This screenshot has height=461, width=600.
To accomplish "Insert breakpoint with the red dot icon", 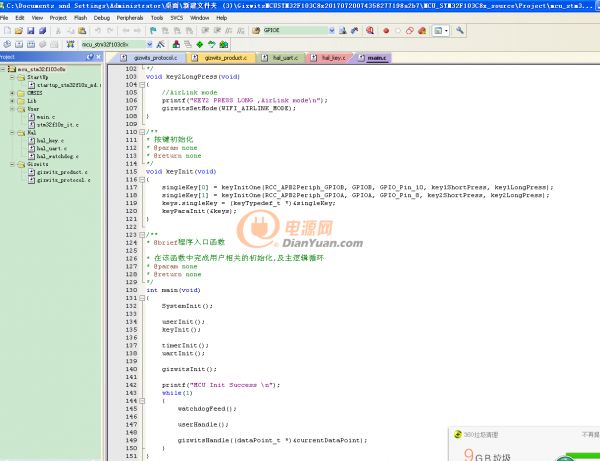I will (x=386, y=31).
